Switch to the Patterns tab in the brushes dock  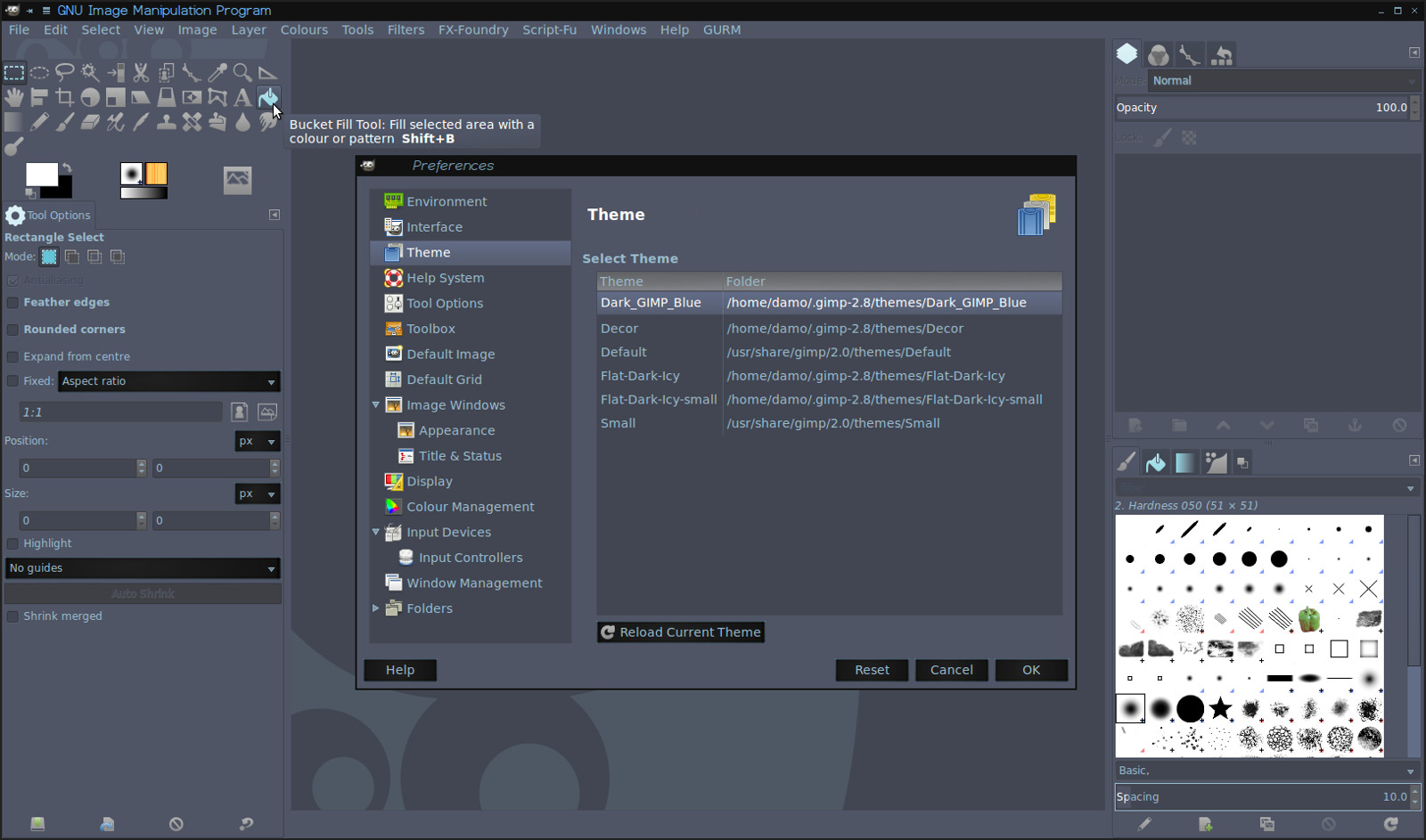[1157, 461]
